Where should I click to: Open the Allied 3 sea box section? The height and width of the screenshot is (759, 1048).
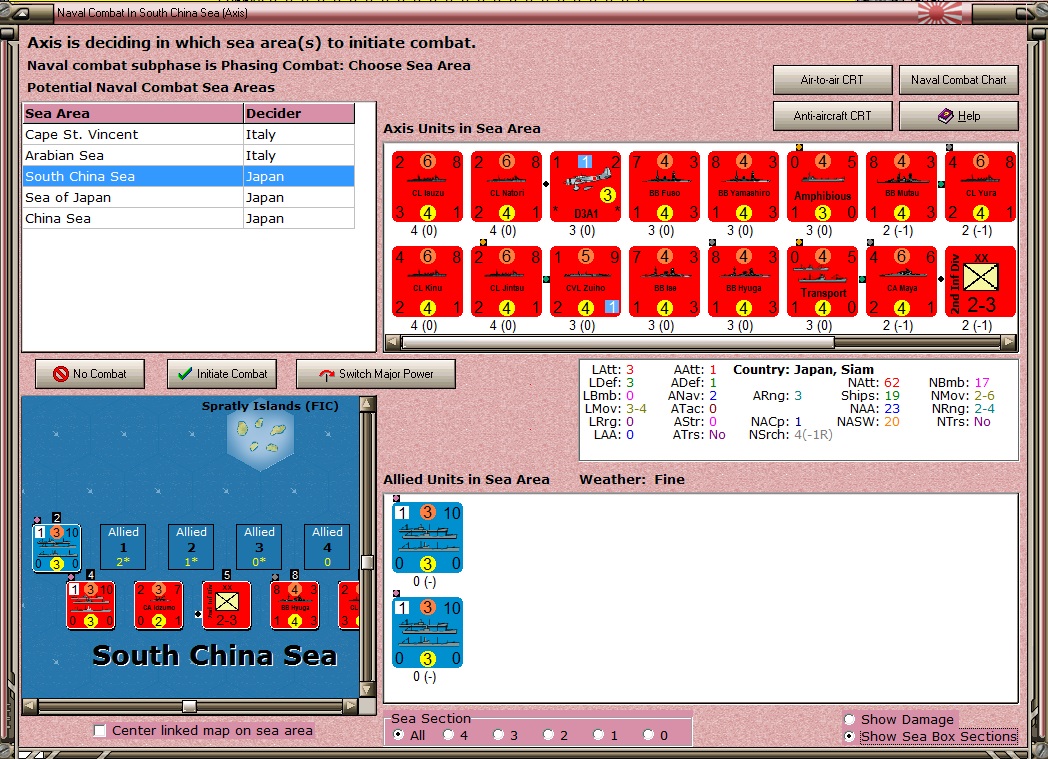tap(259, 547)
